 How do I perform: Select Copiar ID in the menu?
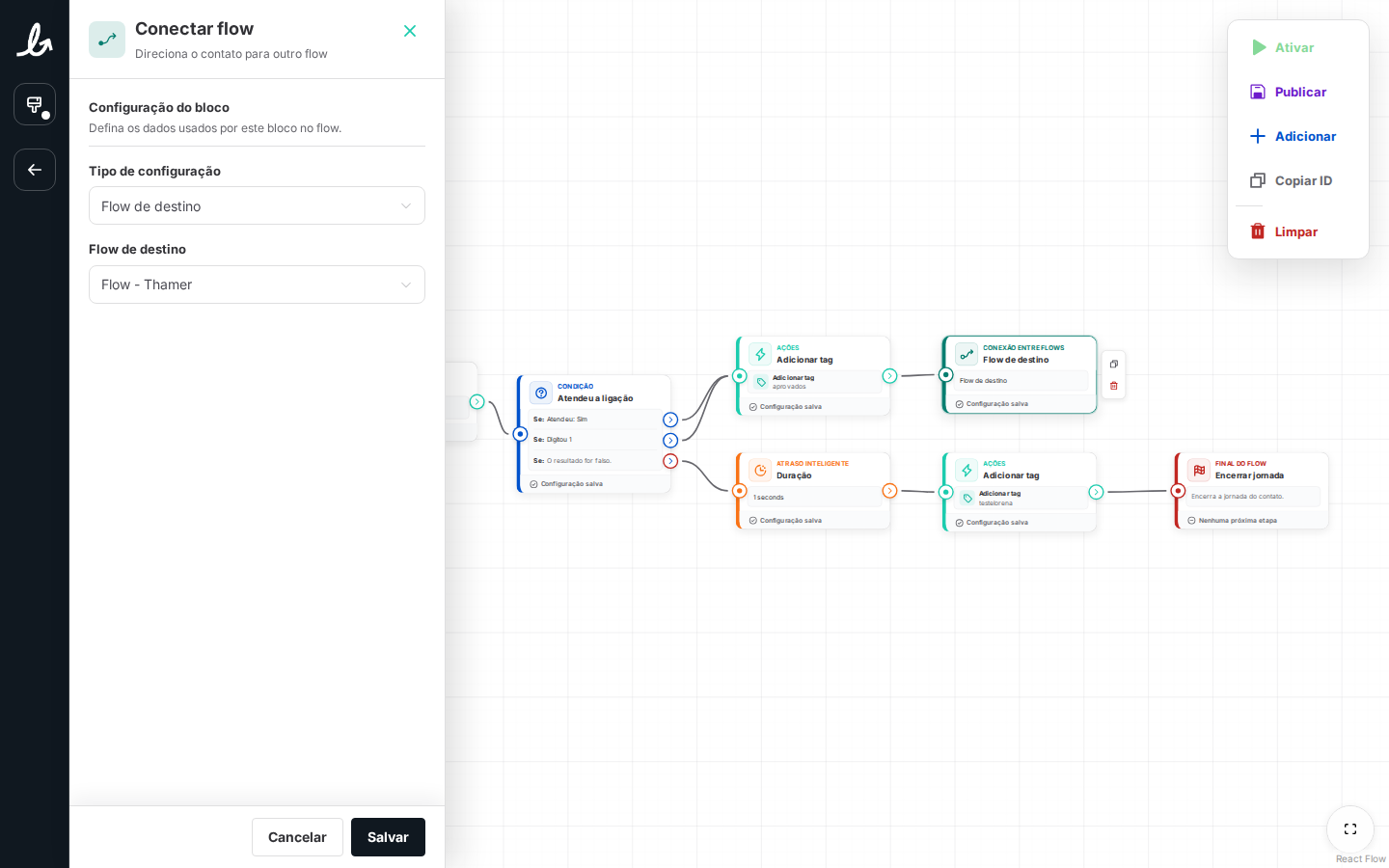point(1298,180)
